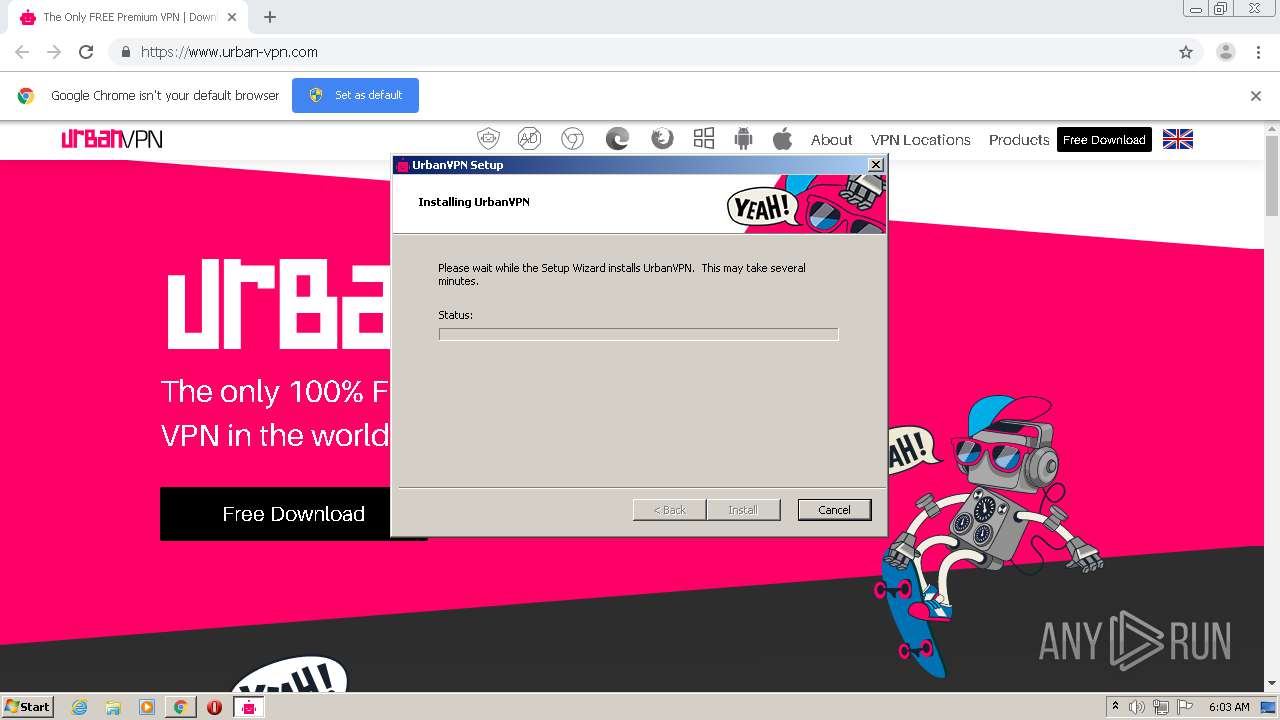Open volume control in system tray
The image size is (1280, 720).
[1137, 707]
